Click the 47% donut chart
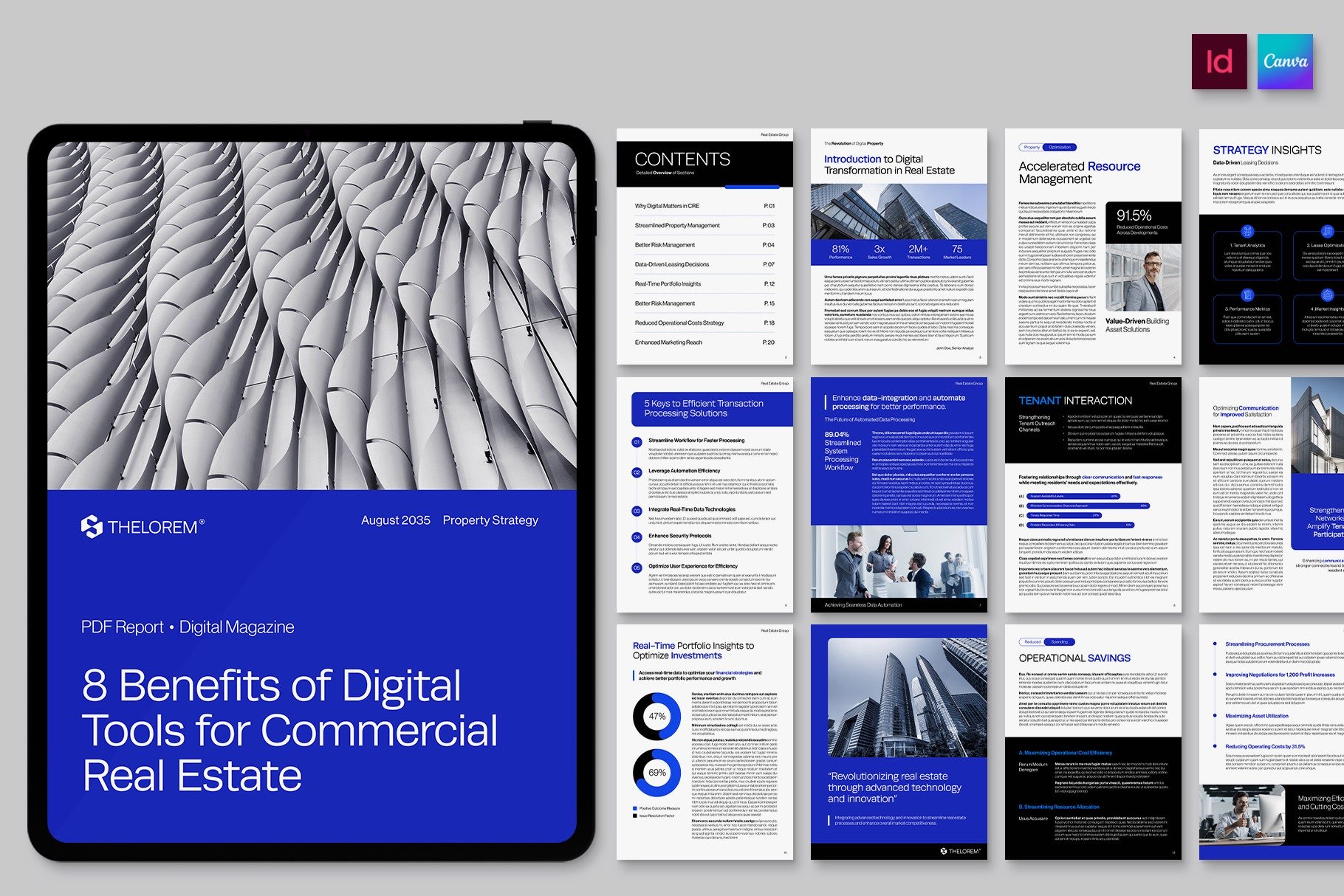 [656, 716]
